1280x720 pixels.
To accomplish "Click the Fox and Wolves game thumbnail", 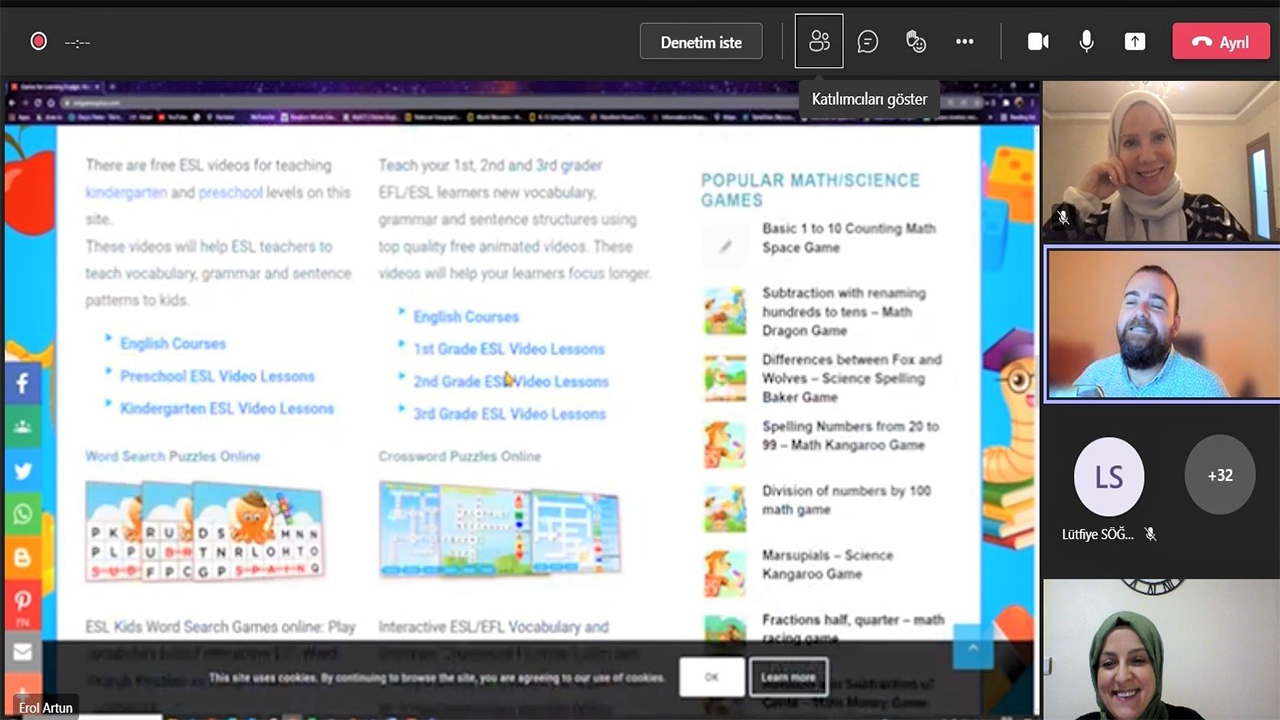I will click(725, 377).
